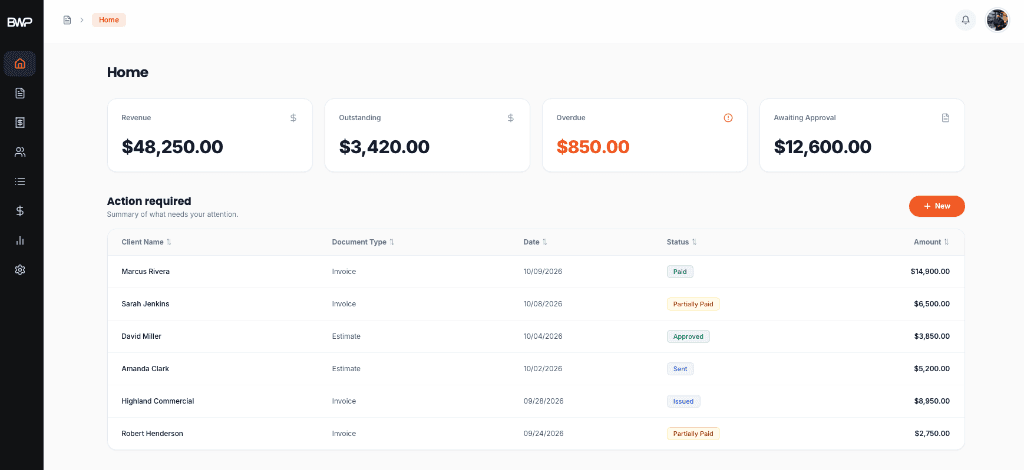This screenshot has width=1024, height=470.
Task: Click the dollar icon on Revenue card
Action: pos(293,118)
